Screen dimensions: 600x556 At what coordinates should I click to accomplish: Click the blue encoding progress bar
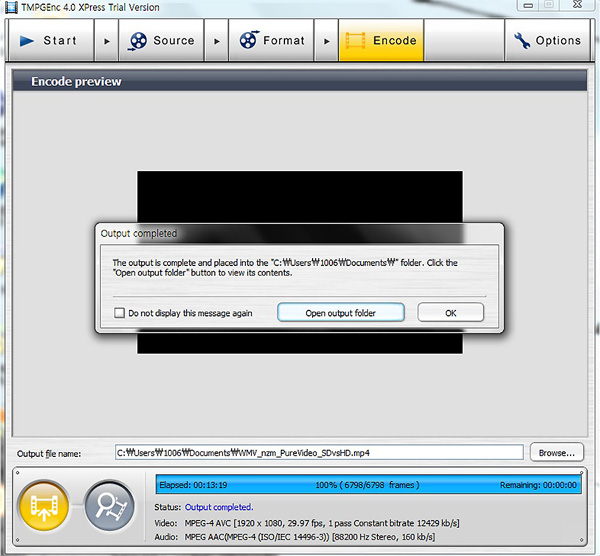coord(368,484)
